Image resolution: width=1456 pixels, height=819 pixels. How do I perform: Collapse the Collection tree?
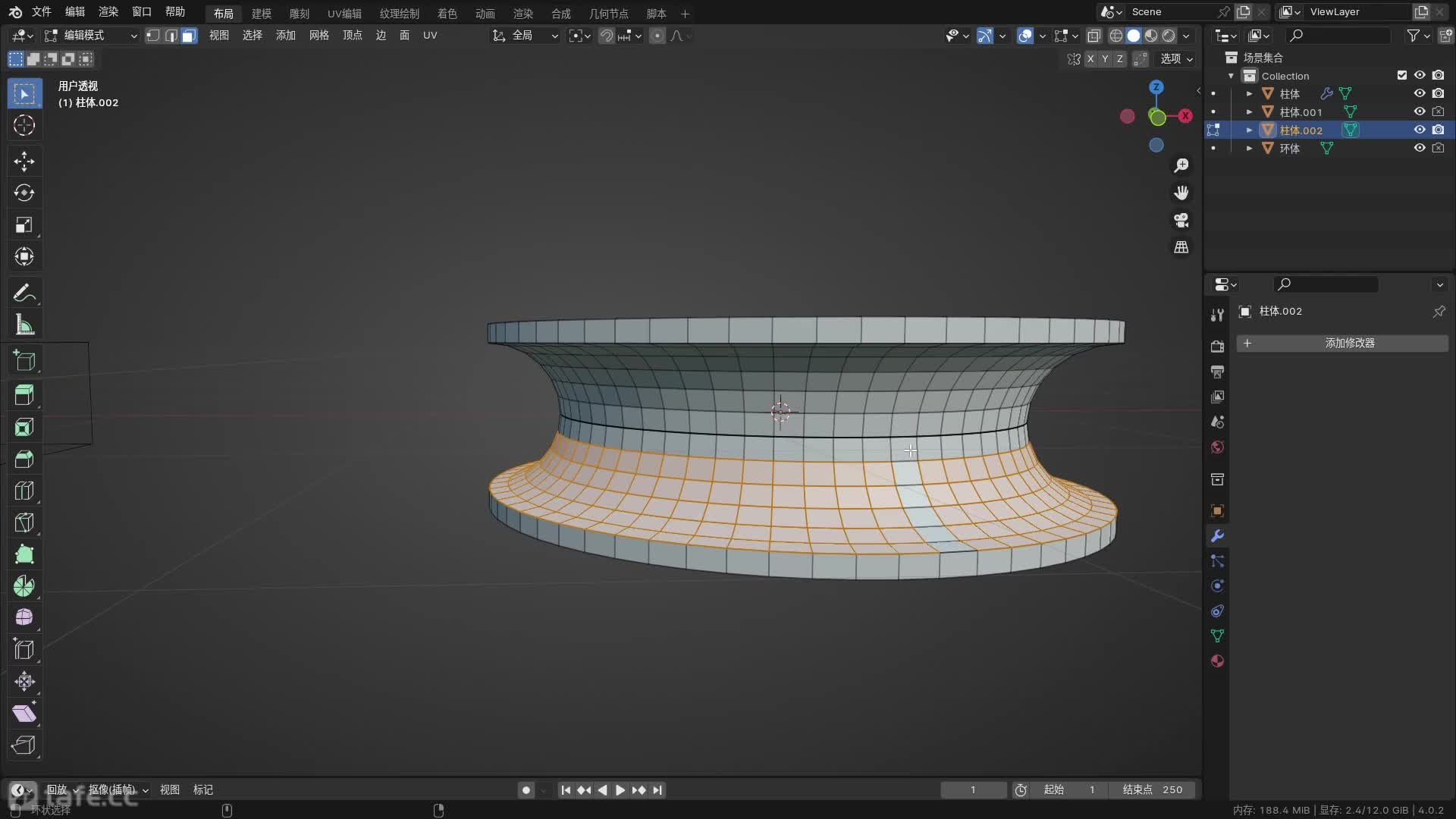pyautogui.click(x=1231, y=76)
